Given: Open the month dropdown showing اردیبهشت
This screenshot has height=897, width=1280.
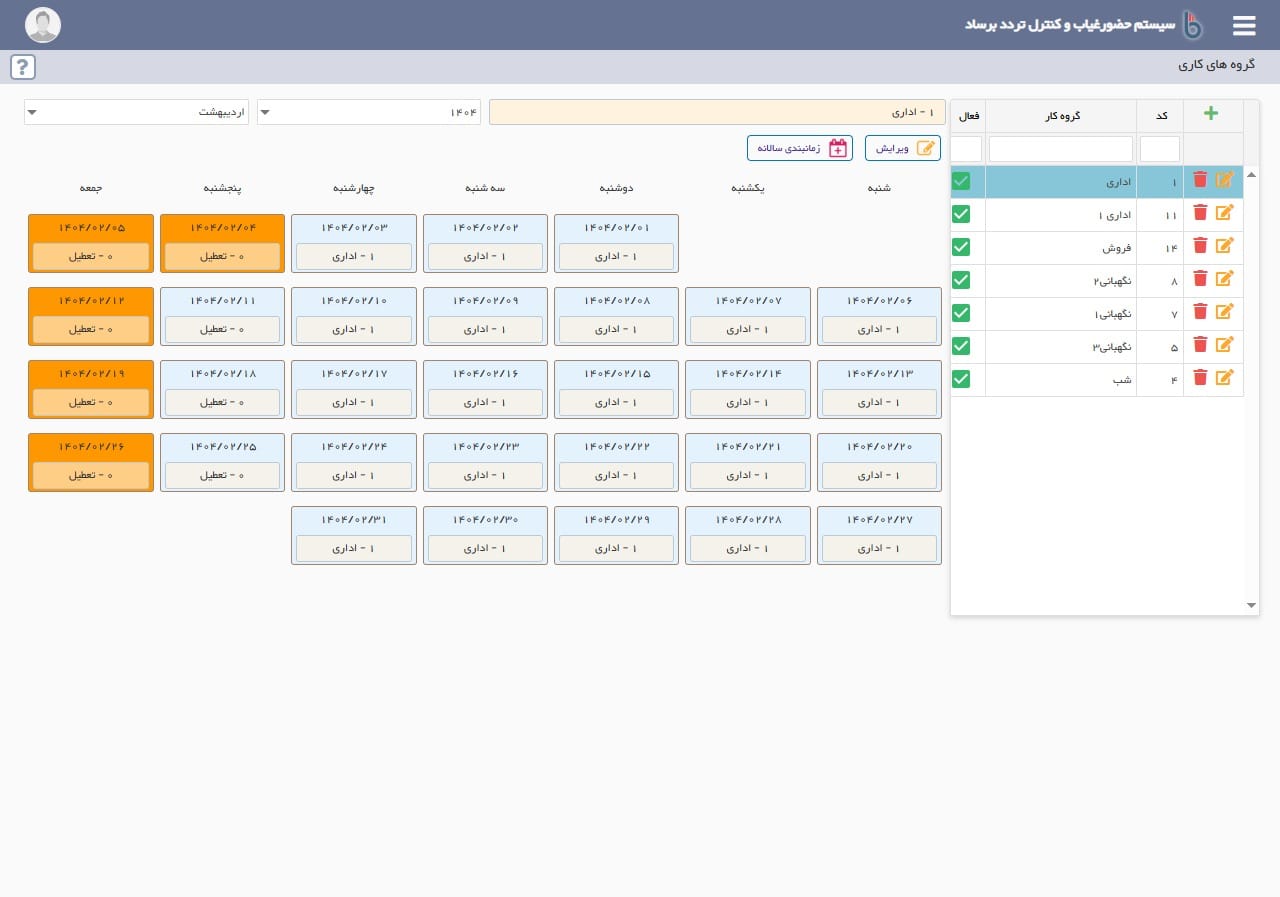Looking at the screenshot, I should [x=136, y=112].
